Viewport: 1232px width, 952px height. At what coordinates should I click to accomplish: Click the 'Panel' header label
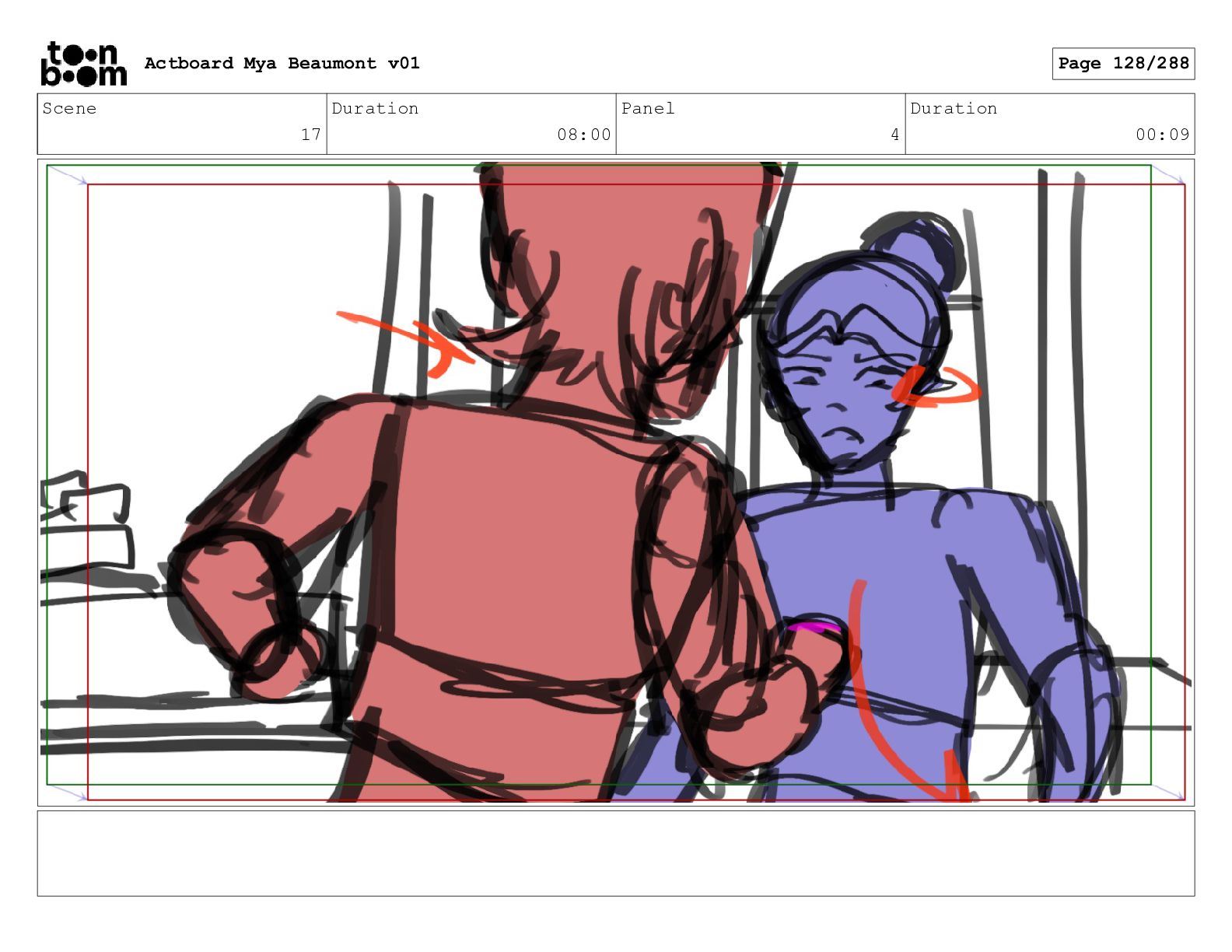click(x=648, y=108)
